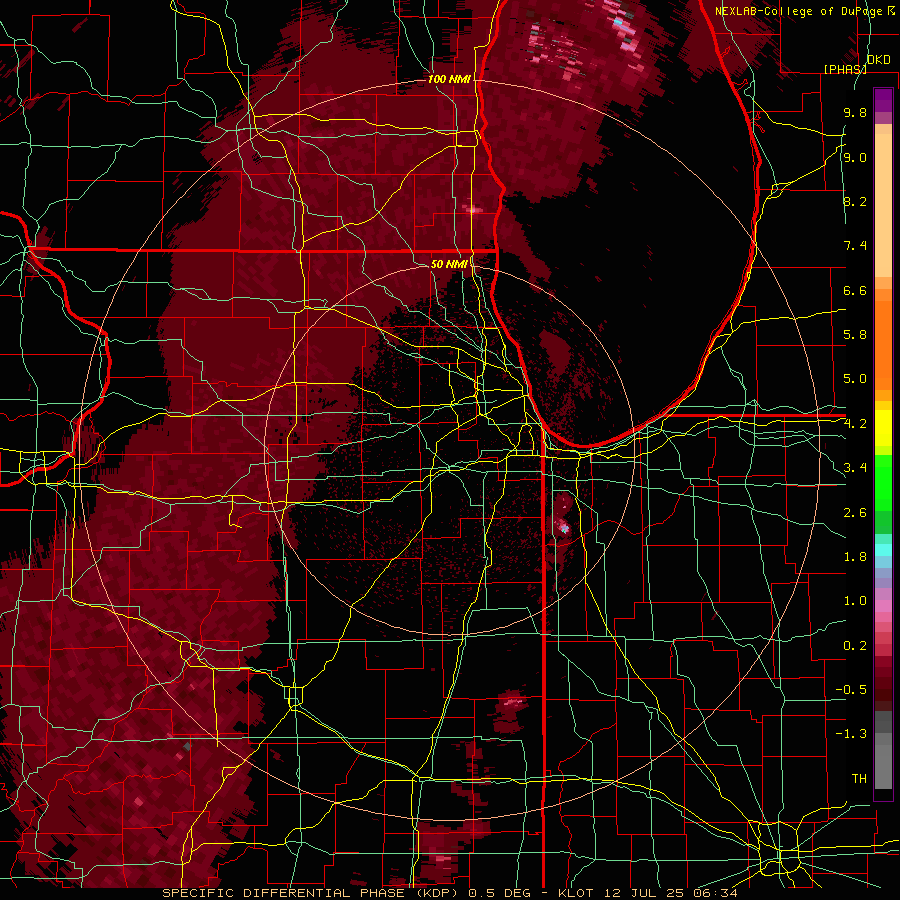Pick the light peach colorbar segment
This screenshot has height=900, width=900.
883,207
